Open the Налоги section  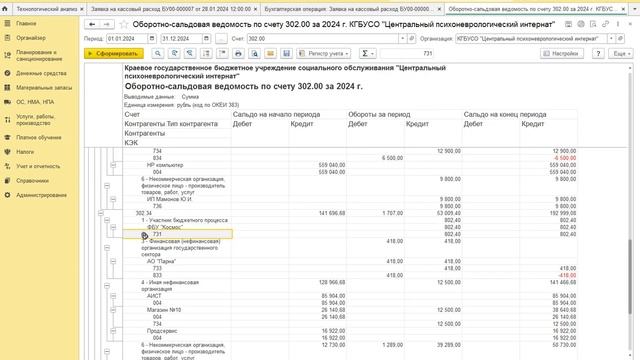click(x=25, y=152)
